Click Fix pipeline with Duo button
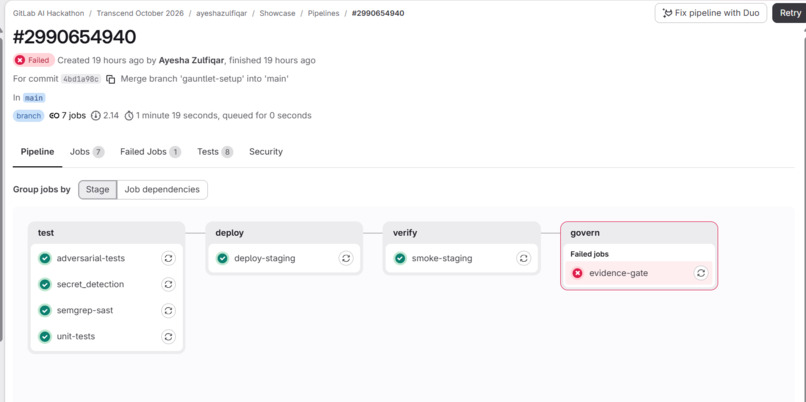 point(711,13)
